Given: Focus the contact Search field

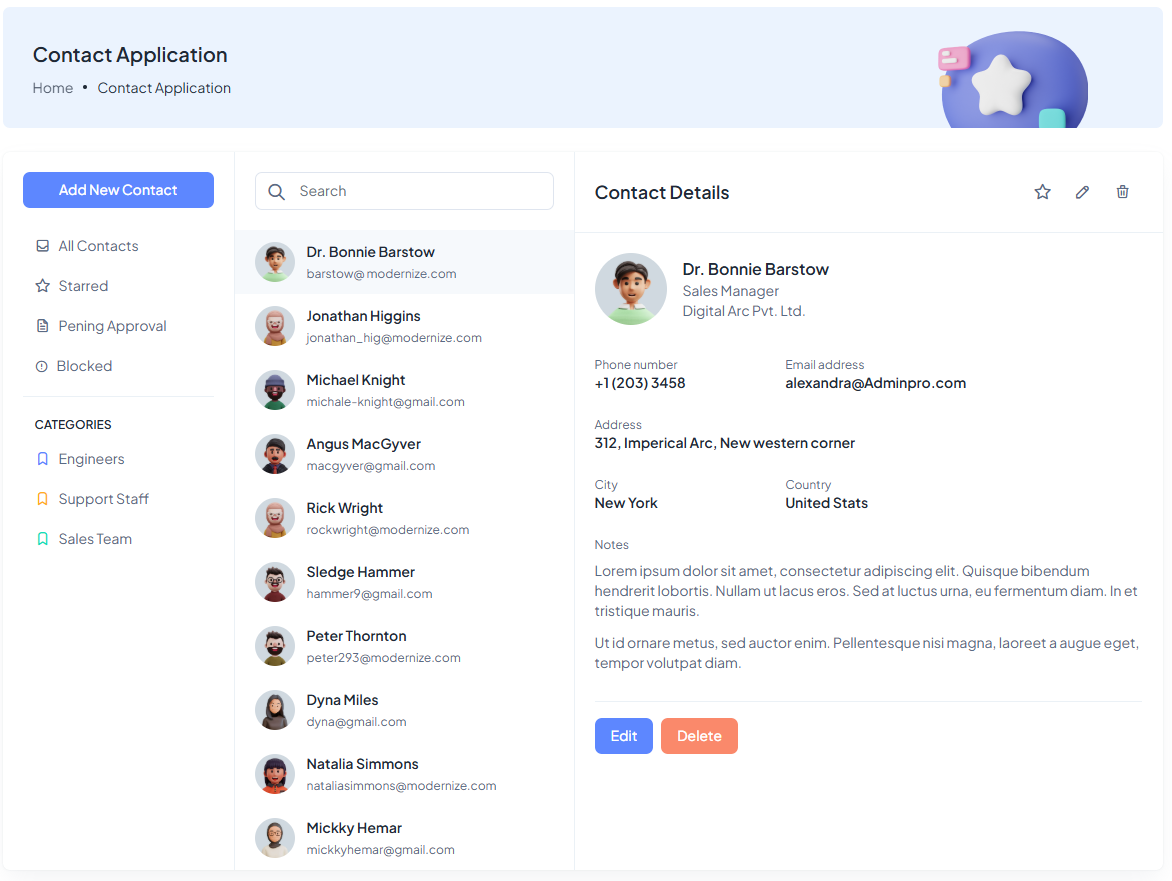Looking at the screenshot, I should coord(420,191).
